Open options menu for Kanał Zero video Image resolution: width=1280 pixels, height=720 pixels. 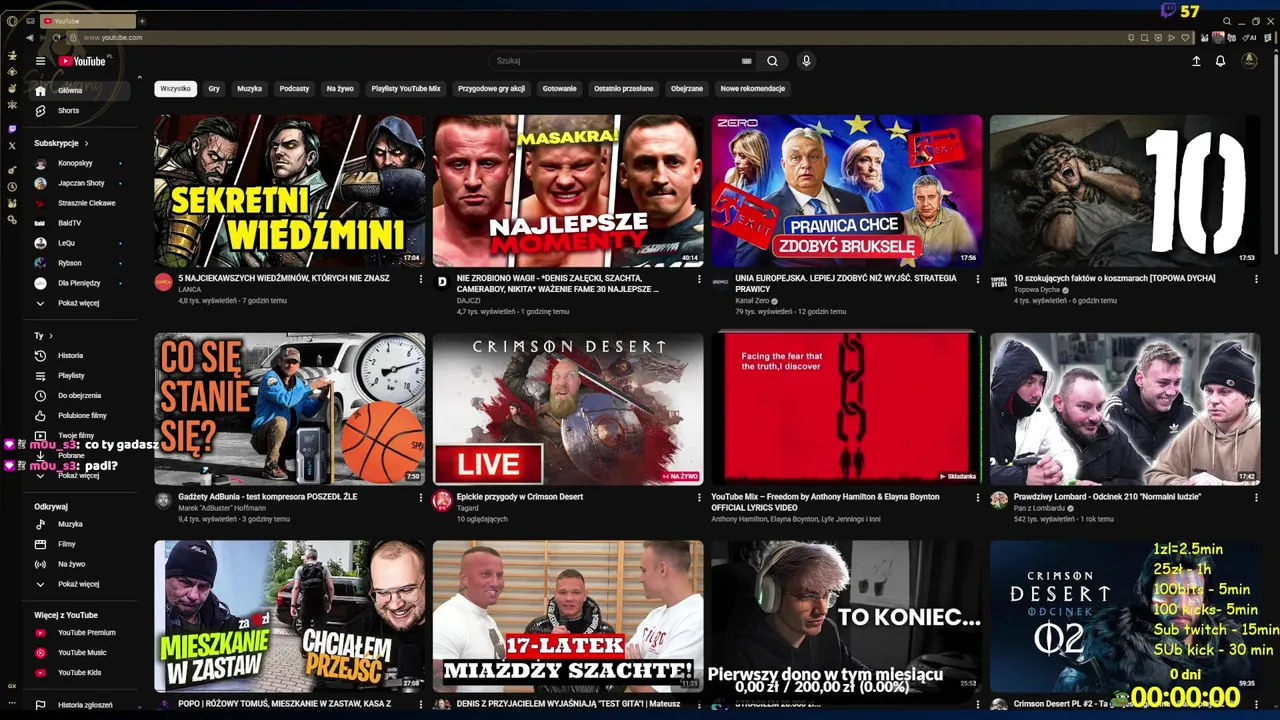coord(978,279)
